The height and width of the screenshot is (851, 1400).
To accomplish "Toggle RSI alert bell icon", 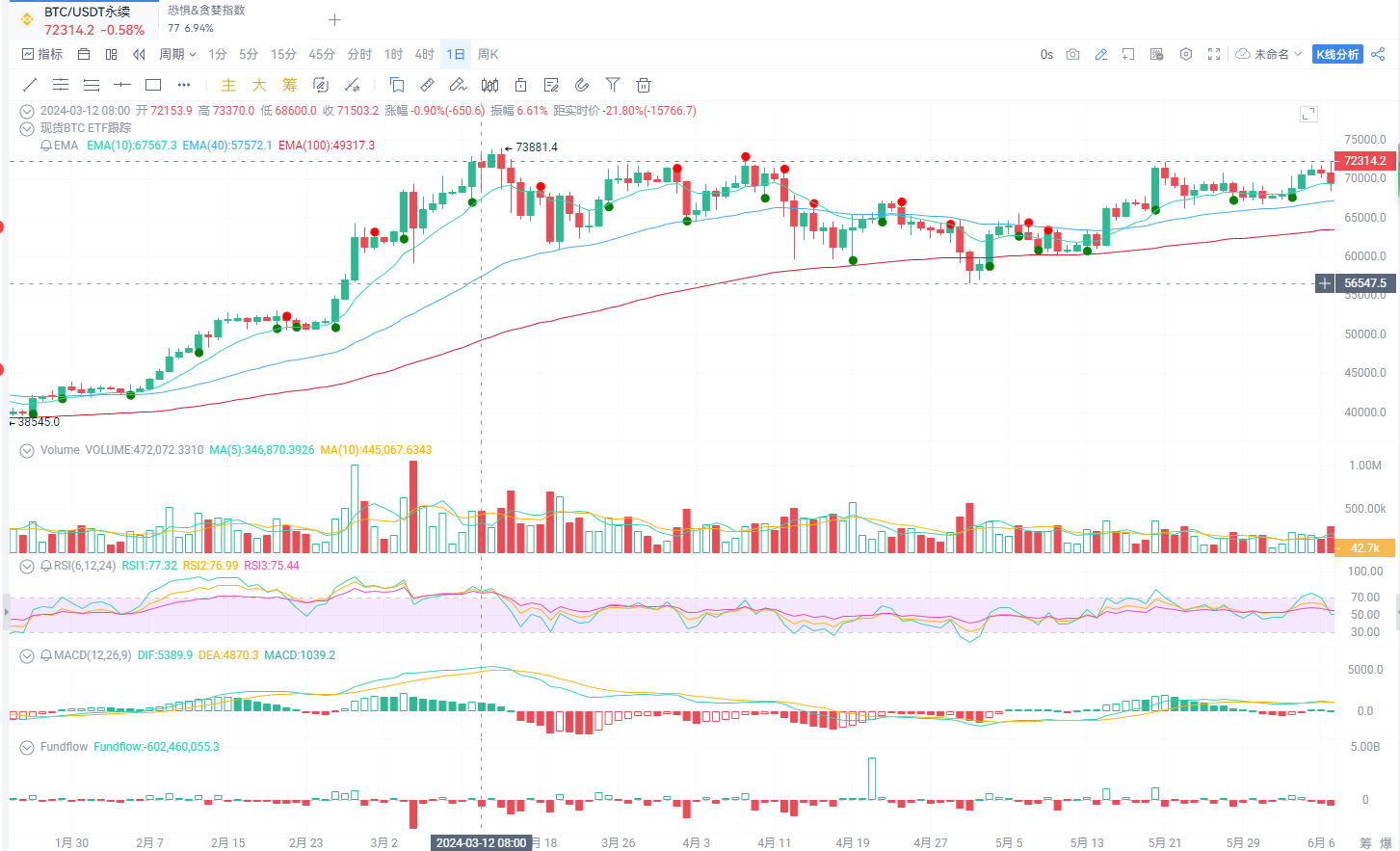I will [x=46, y=566].
